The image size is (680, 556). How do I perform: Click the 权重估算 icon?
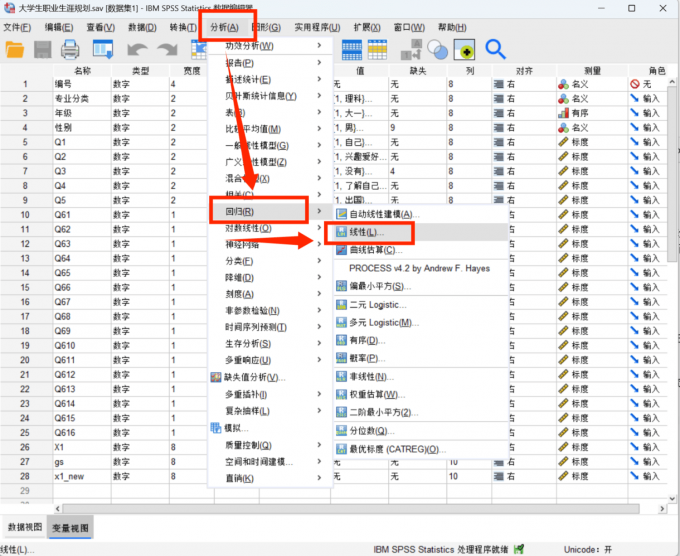pyautogui.click(x=342, y=394)
